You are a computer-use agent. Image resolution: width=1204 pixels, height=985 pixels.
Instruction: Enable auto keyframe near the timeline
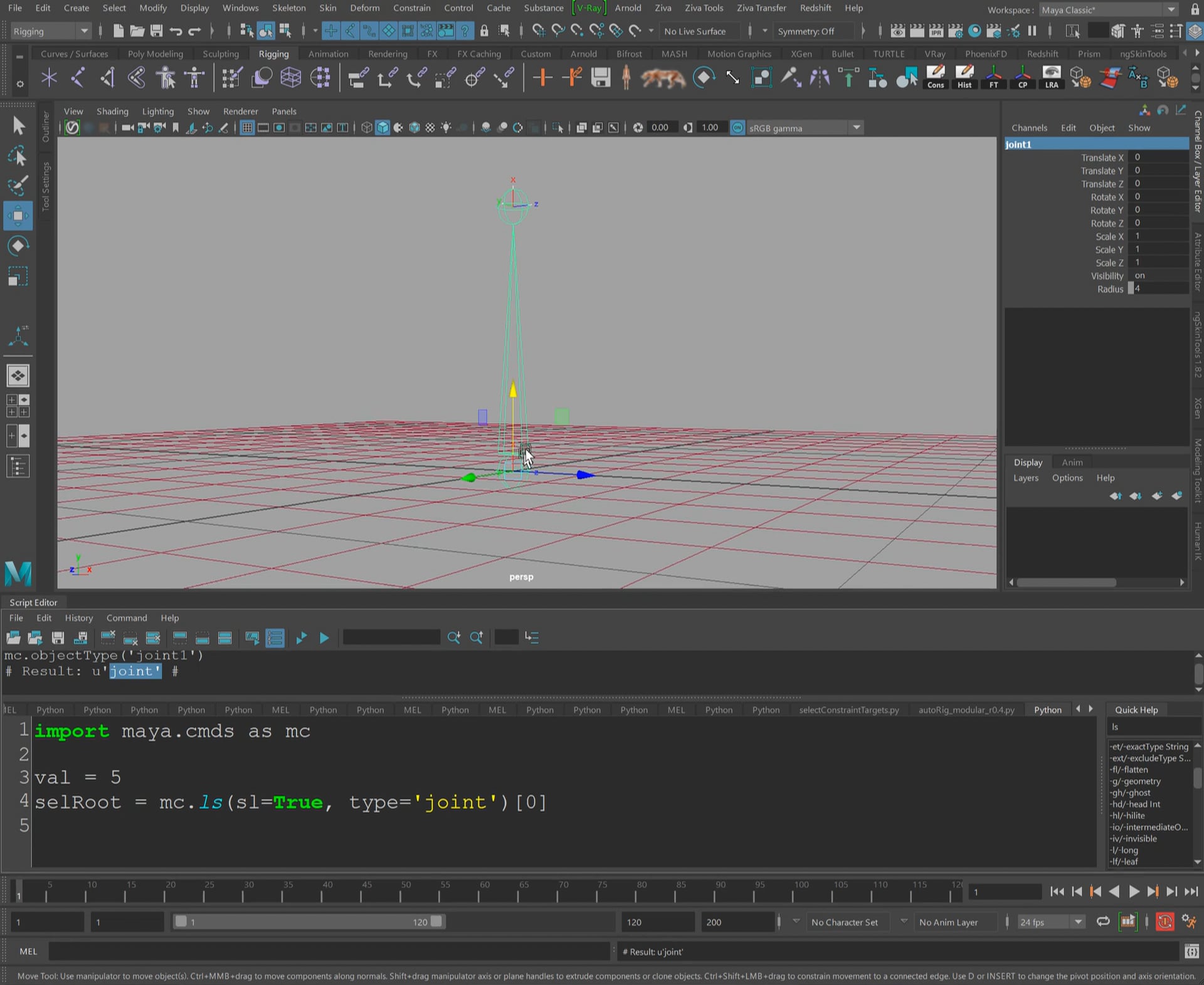coord(1164,922)
